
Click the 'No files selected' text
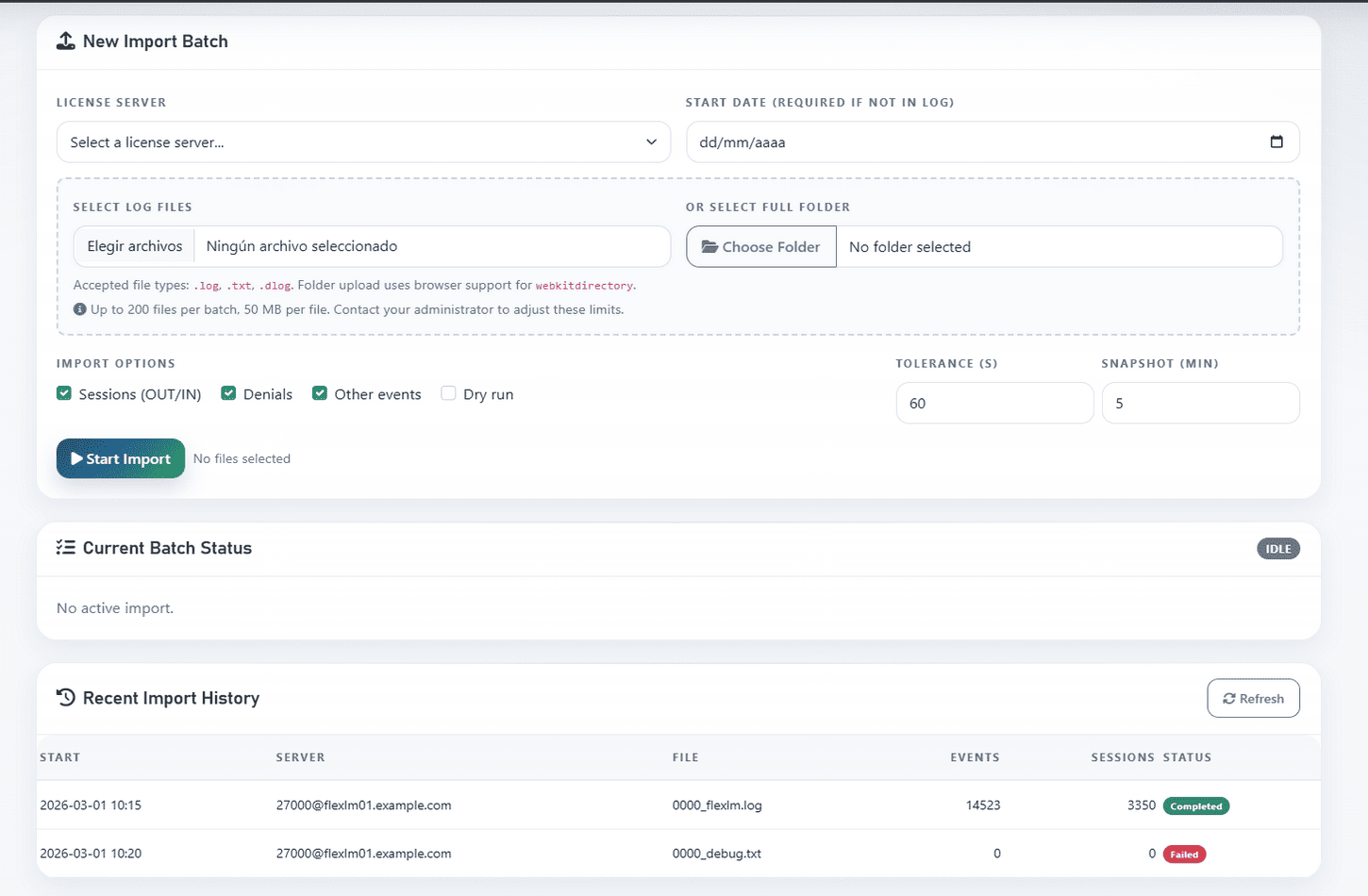point(242,458)
